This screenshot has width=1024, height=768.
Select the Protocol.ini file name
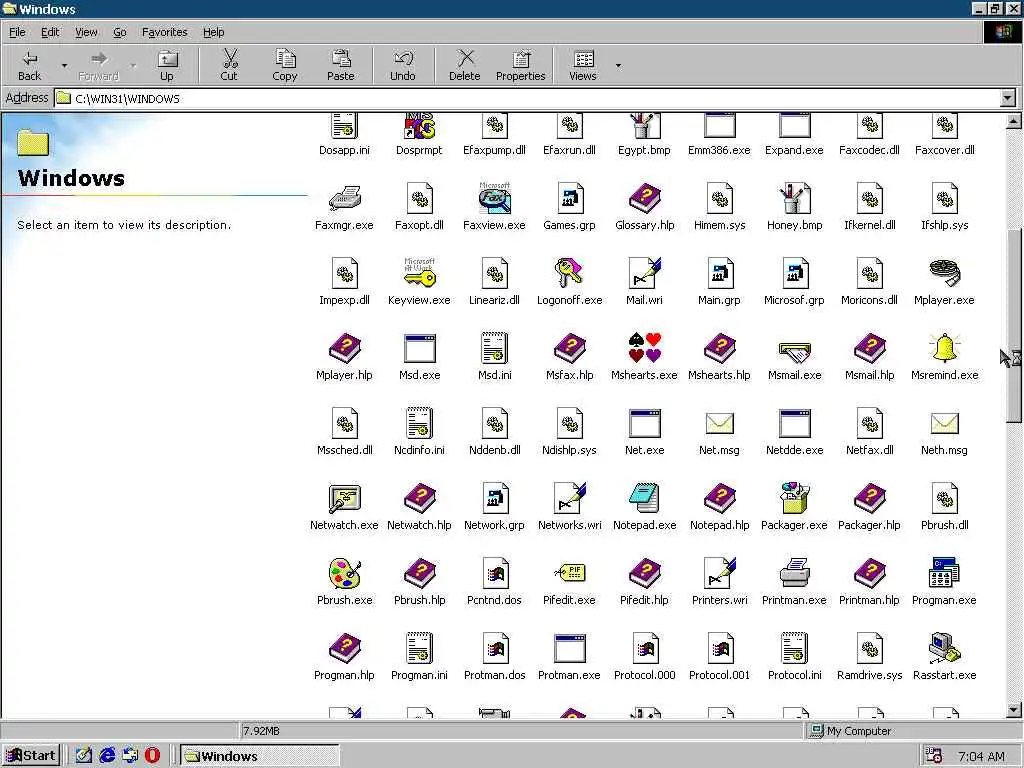[x=794, y=675]
